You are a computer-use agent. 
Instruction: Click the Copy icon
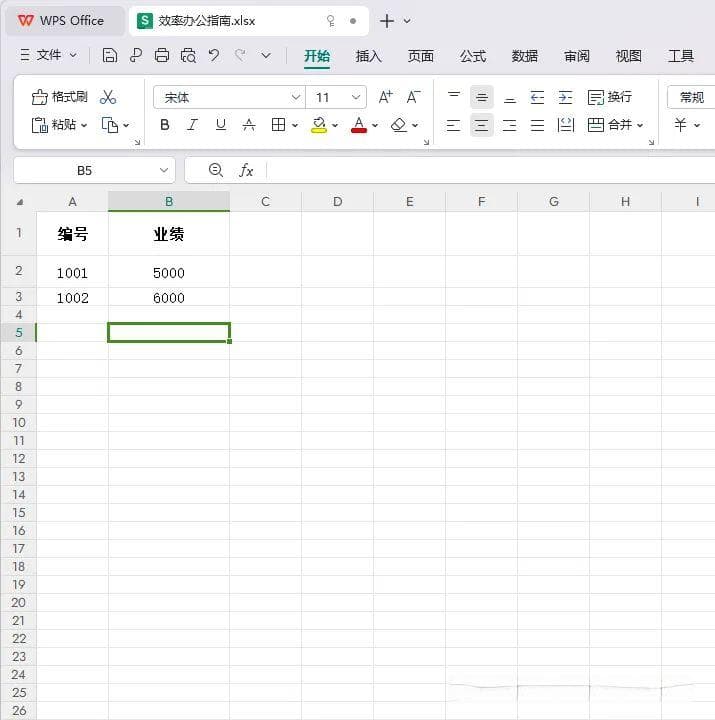point(110,125)
